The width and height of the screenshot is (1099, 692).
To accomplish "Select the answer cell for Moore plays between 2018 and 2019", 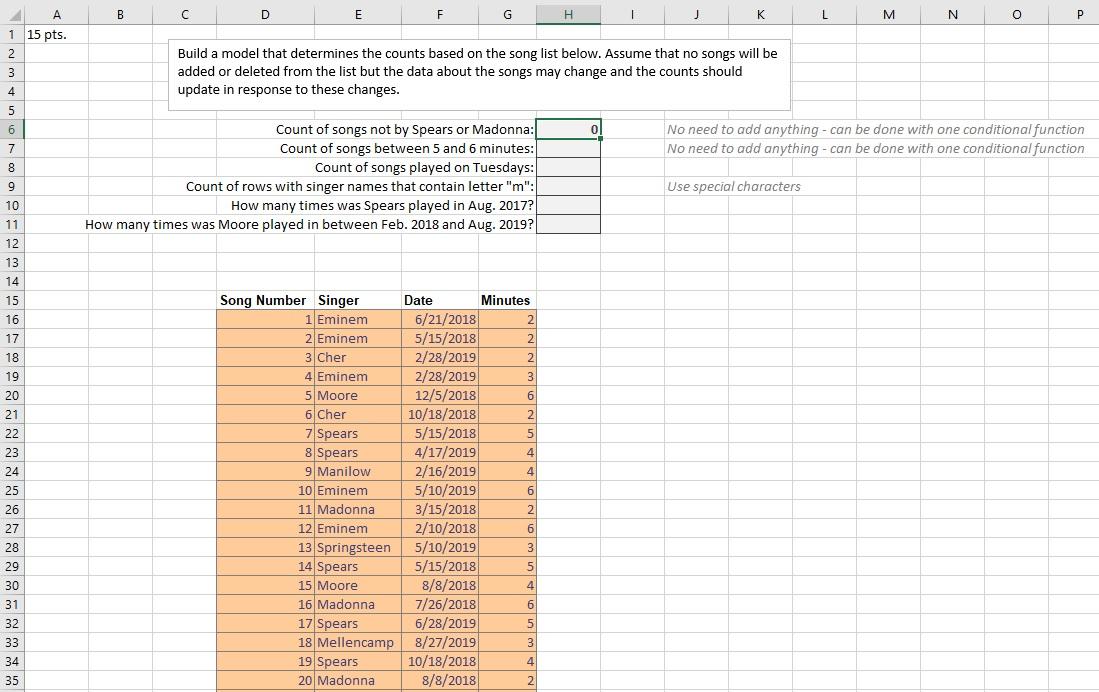I will (x=568, y=224).
